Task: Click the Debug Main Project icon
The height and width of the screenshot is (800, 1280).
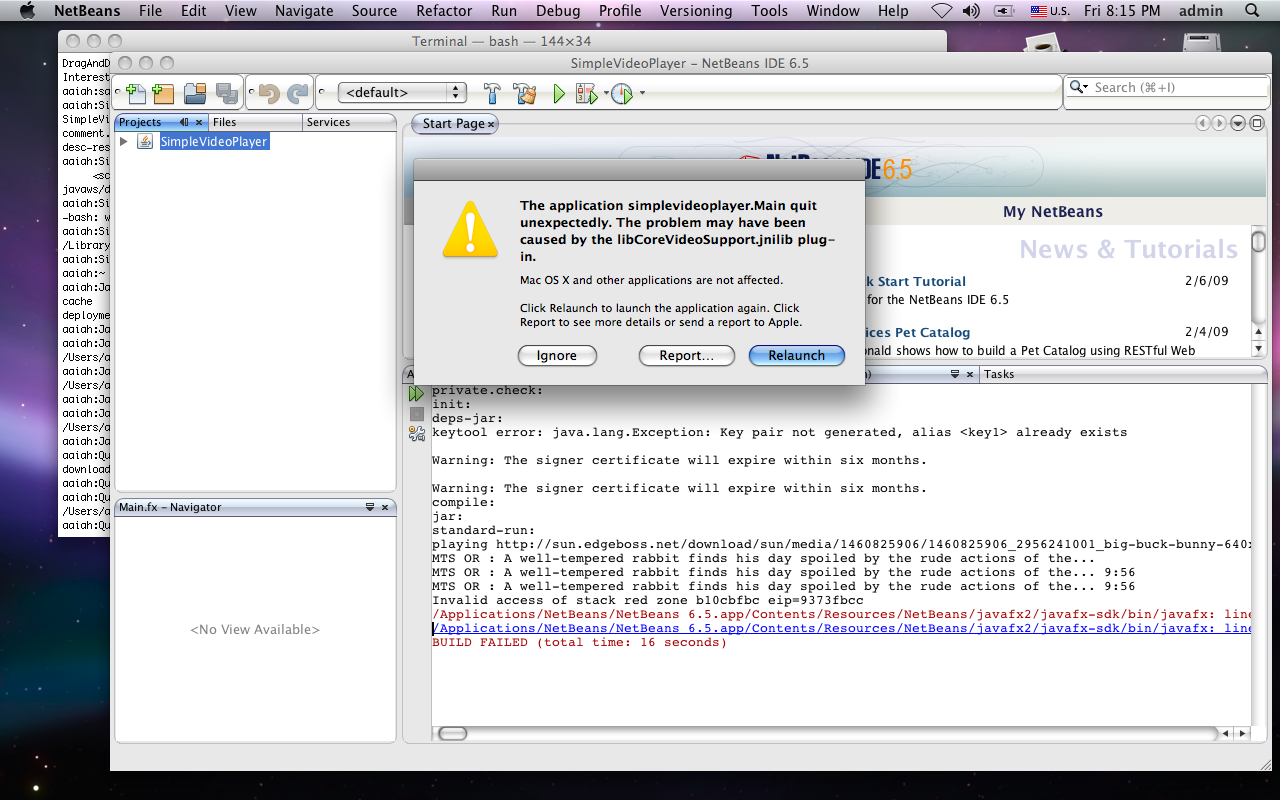Action: pos(587,93)
